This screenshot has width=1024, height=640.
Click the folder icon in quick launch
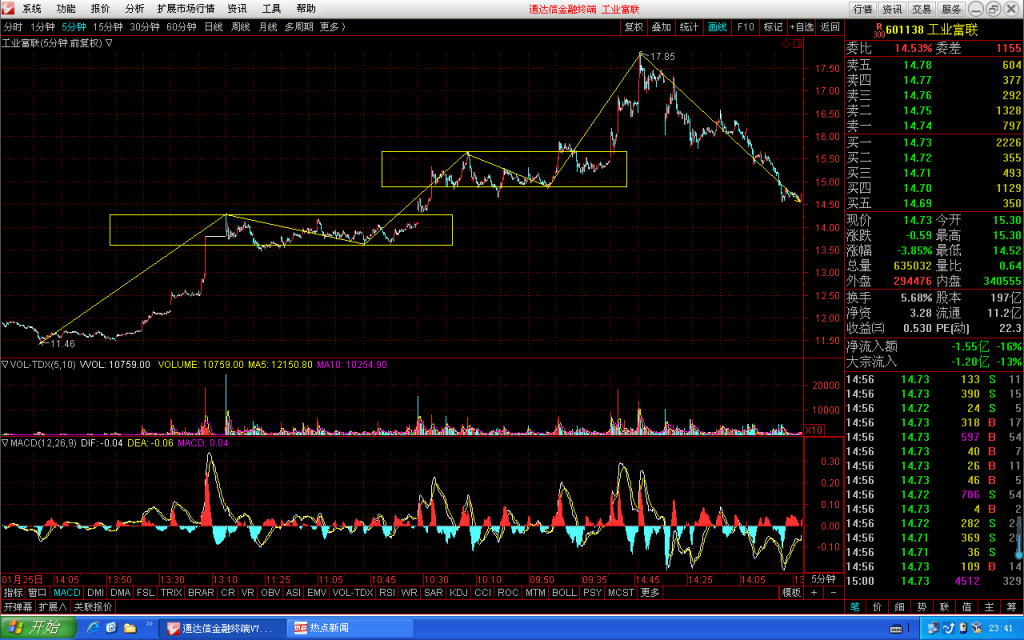[x=130, y=628]
